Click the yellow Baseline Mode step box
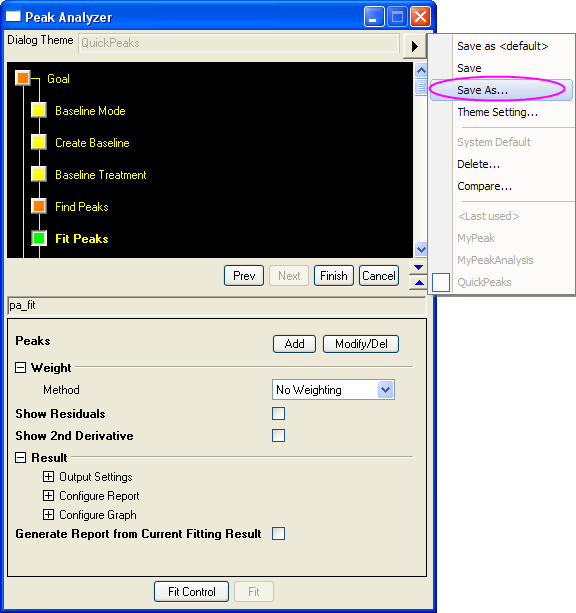576x613 pixels. tap(39, 110)
